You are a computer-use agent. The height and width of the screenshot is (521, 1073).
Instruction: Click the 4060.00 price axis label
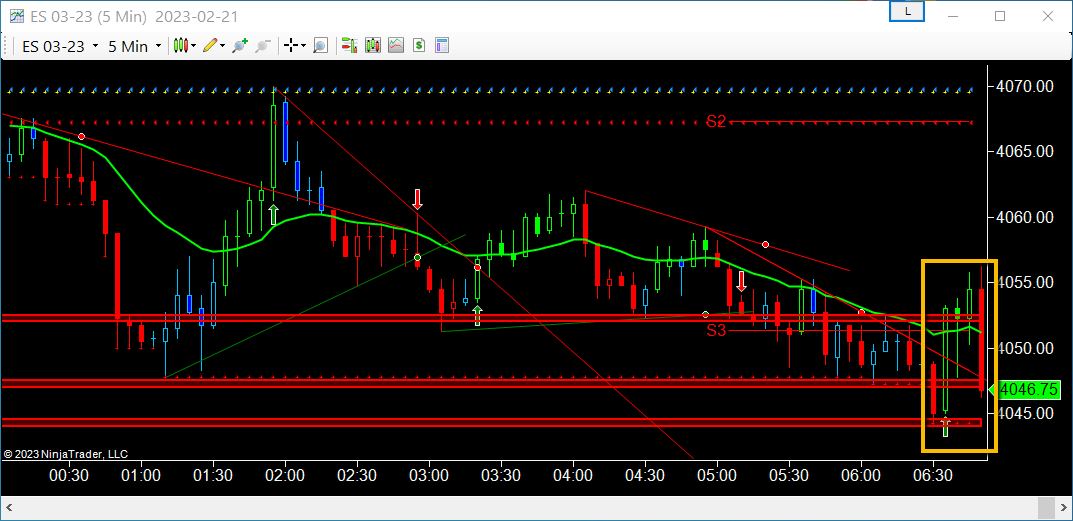pos(1024,217)
